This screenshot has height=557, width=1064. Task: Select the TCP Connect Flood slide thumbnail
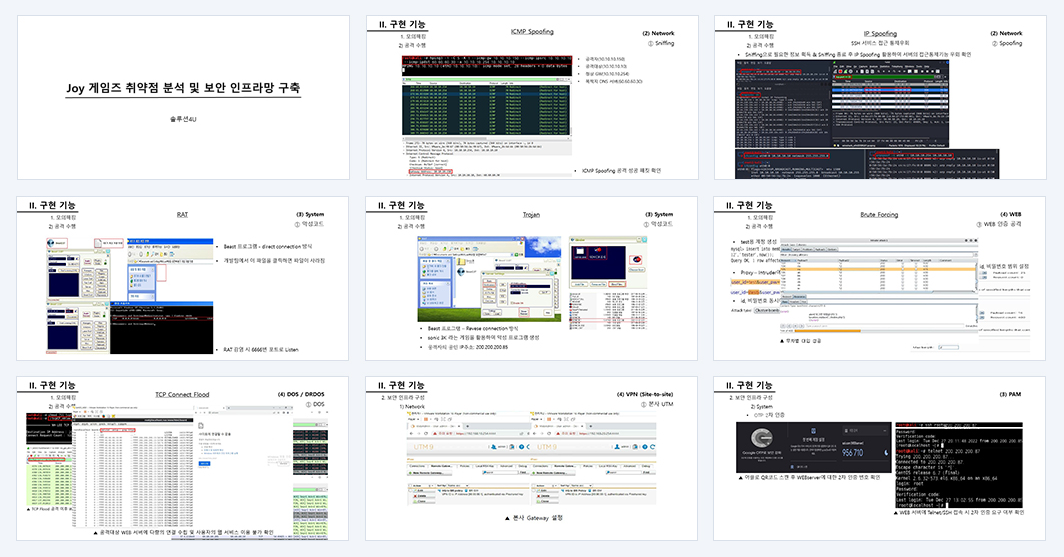tap(183, 459)
